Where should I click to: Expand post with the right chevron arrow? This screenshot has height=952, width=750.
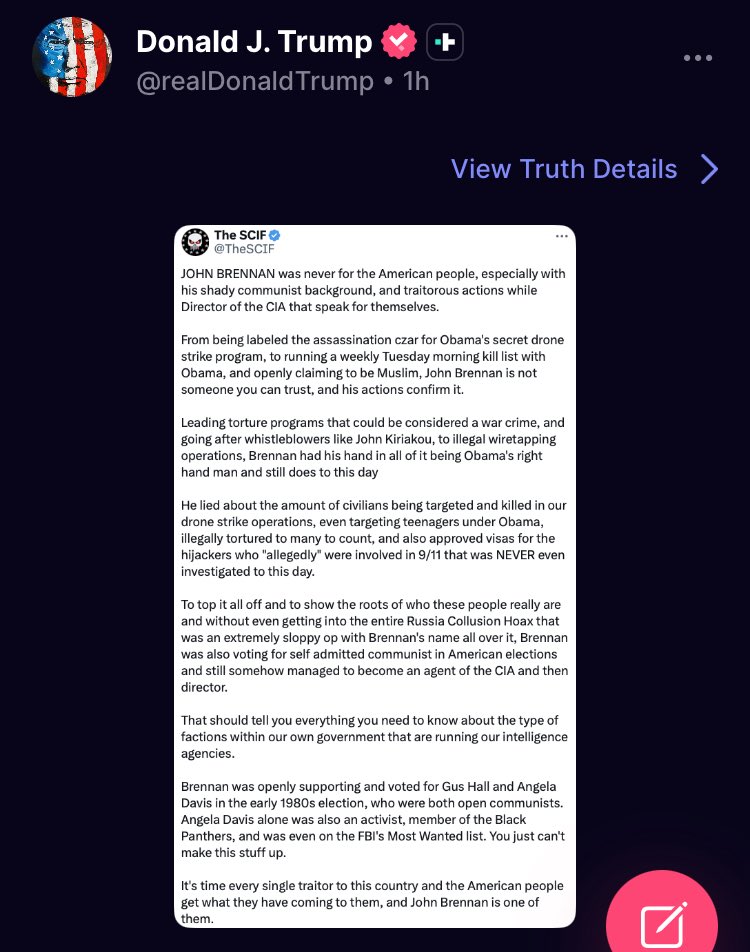(x=709, y=169)
